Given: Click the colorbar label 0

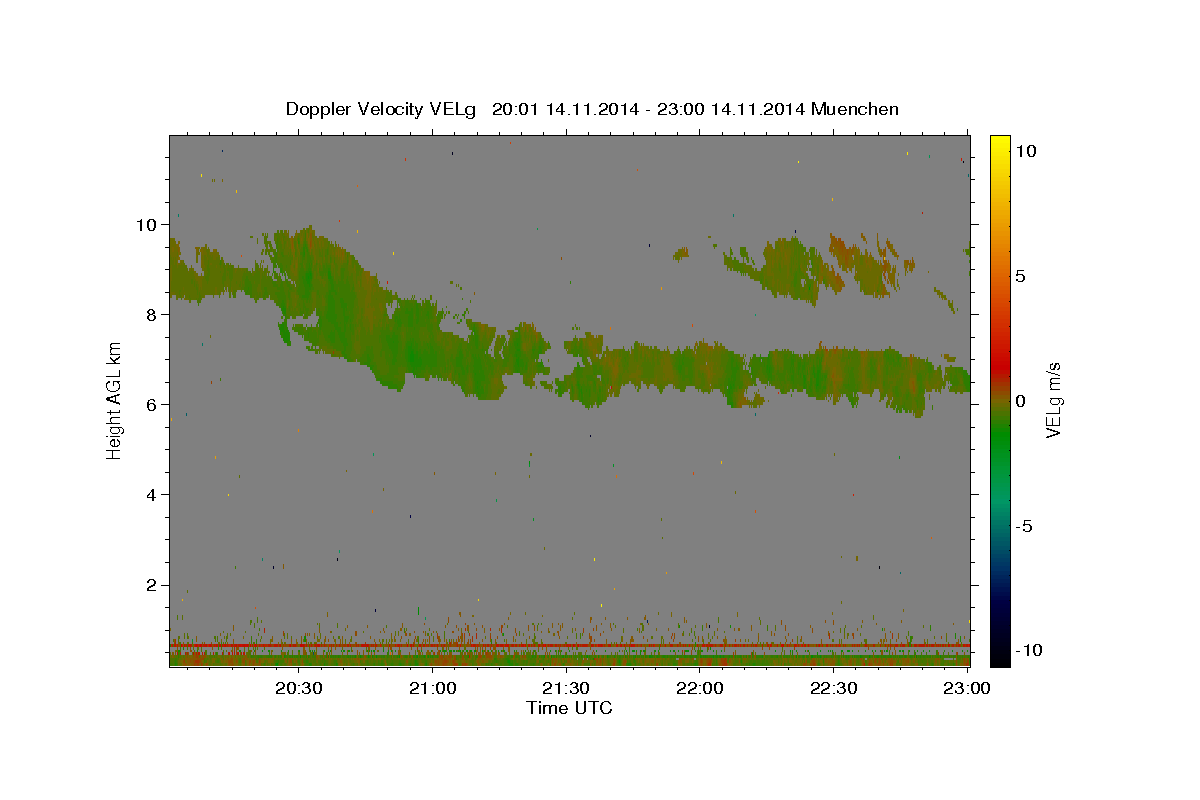Looking at the screenshot, I should point(1022,400).
